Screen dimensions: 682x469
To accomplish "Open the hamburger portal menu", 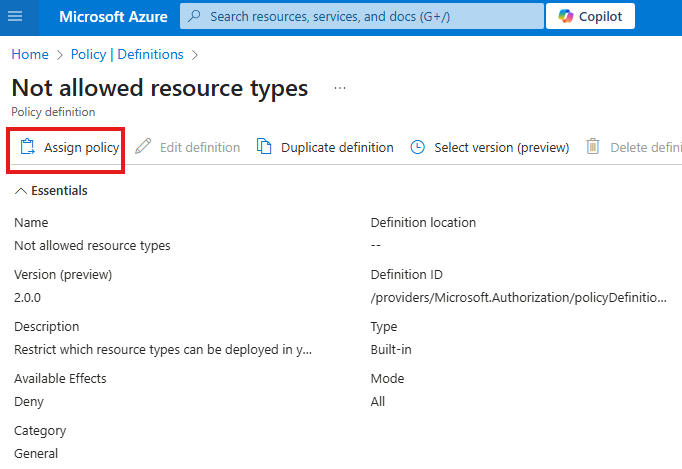I will point(15,17).
